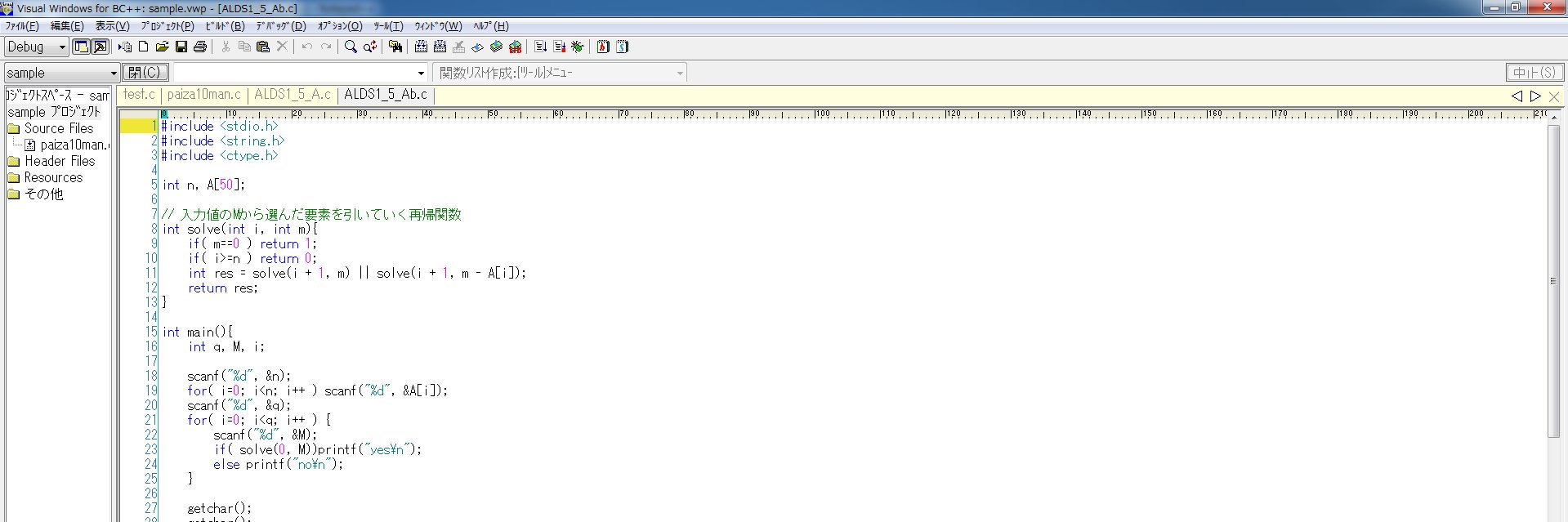Click the green bug debug icon
Viewport: 1568px width, 522px height.
coord(578,47)
